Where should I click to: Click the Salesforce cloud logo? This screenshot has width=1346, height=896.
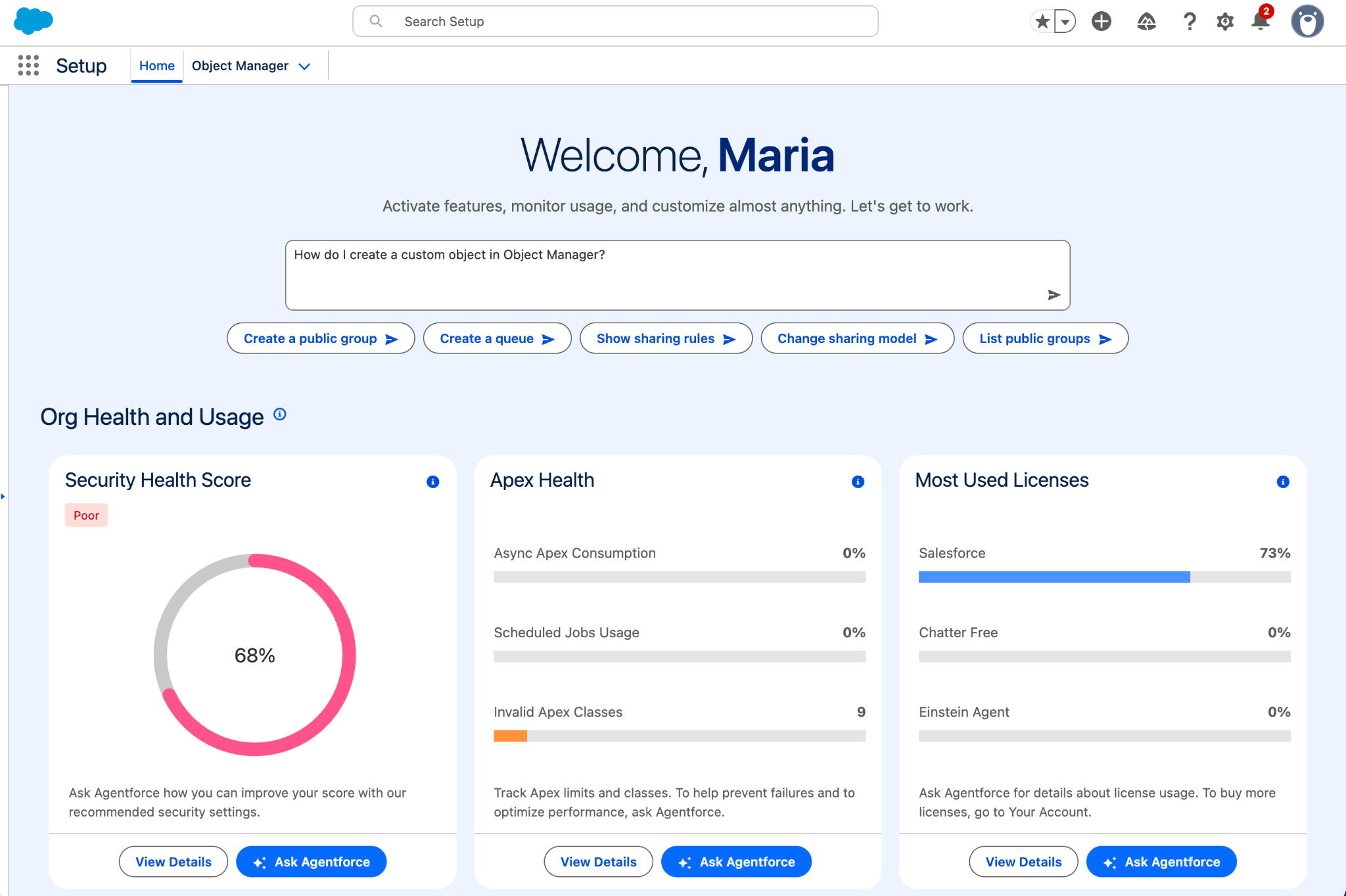[x=33, y=21]
